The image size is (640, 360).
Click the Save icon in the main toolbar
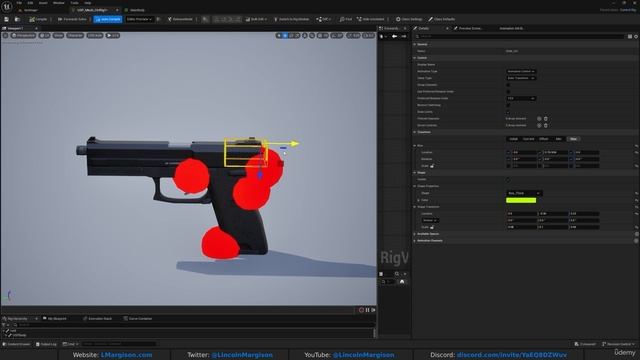click(x=7, y=19)
